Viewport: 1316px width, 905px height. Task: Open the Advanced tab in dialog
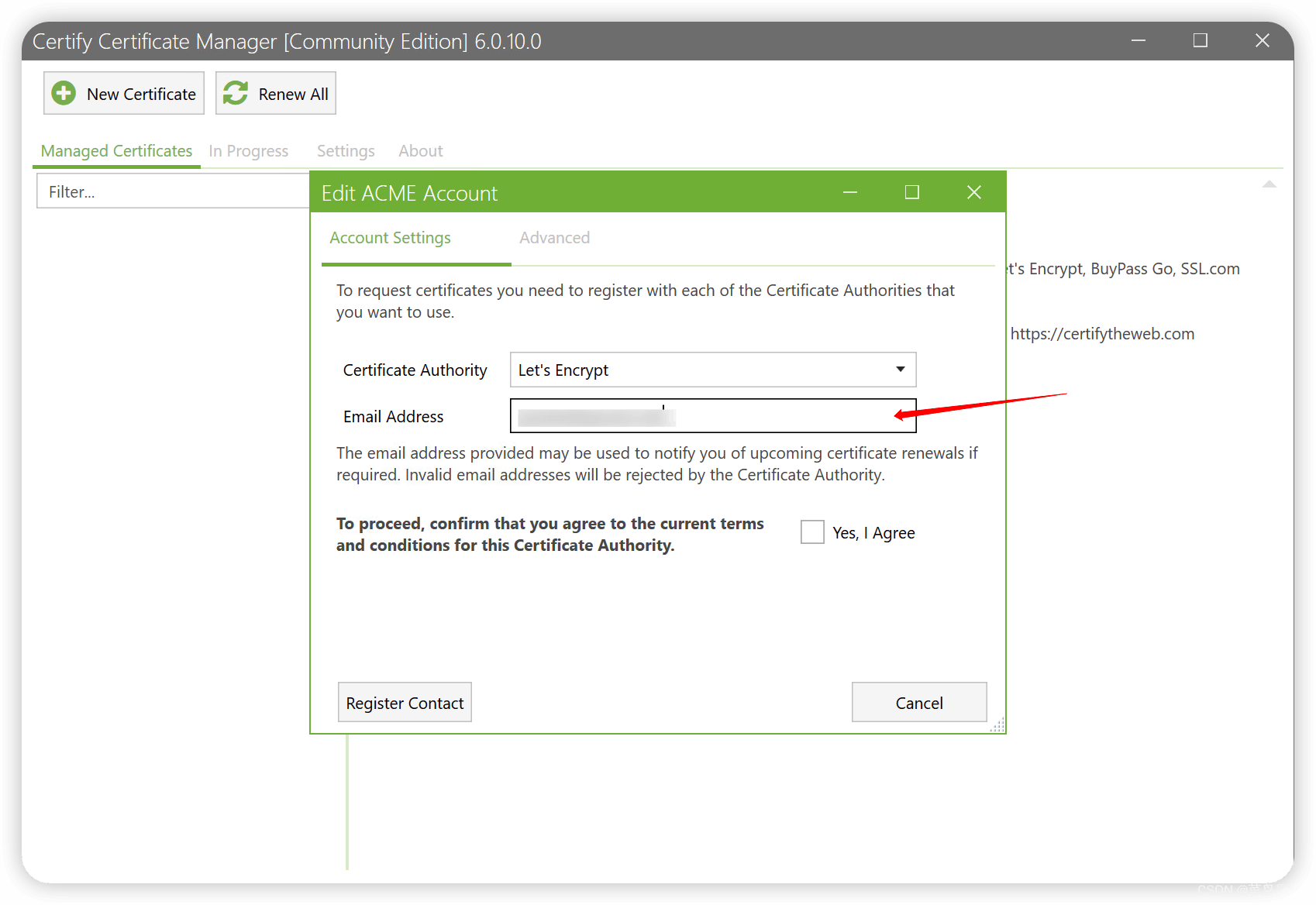pyautogui.click(x=554, y=238)
